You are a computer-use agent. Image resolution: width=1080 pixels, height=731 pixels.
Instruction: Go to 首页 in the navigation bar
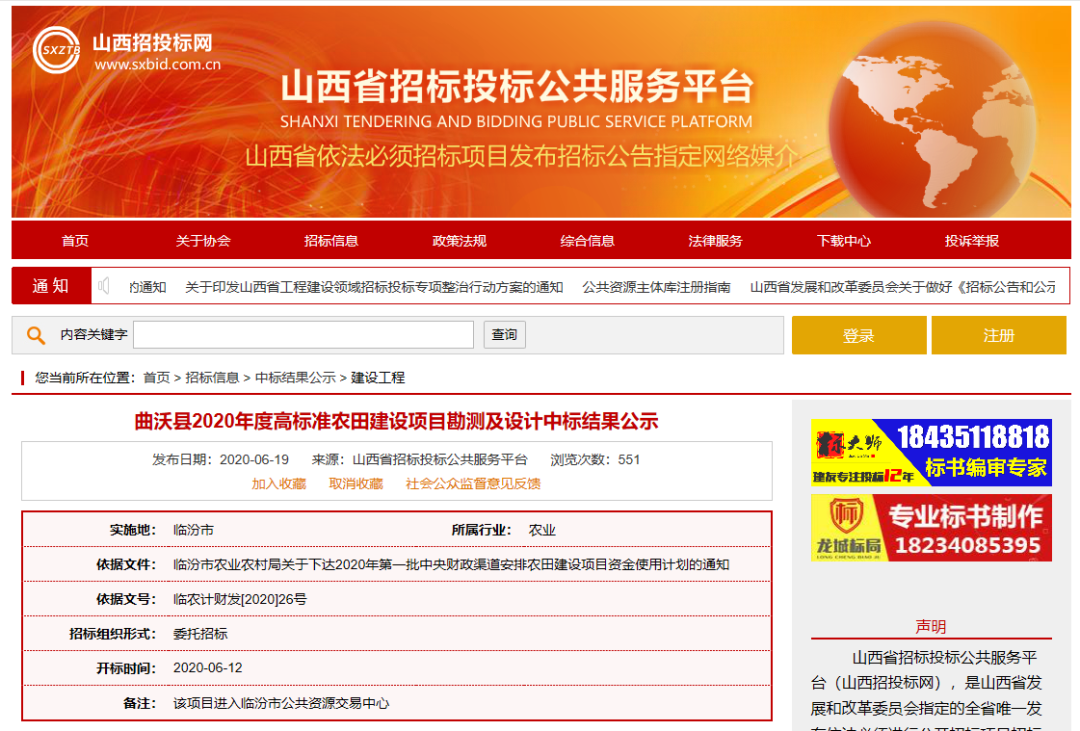coord(75,240)
